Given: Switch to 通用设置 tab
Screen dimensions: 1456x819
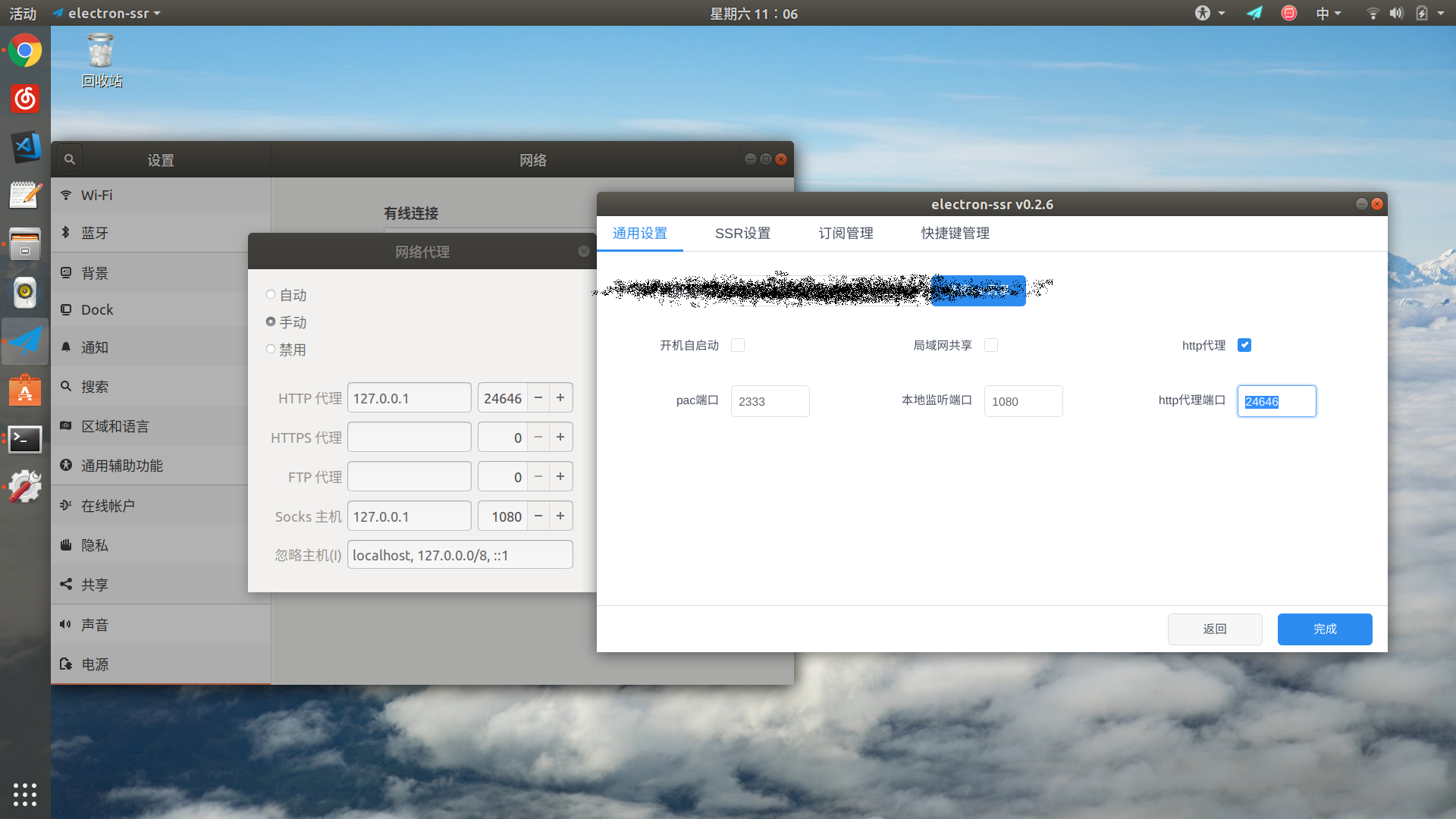Looking at the screenshot, I should [x=640, y=234].
